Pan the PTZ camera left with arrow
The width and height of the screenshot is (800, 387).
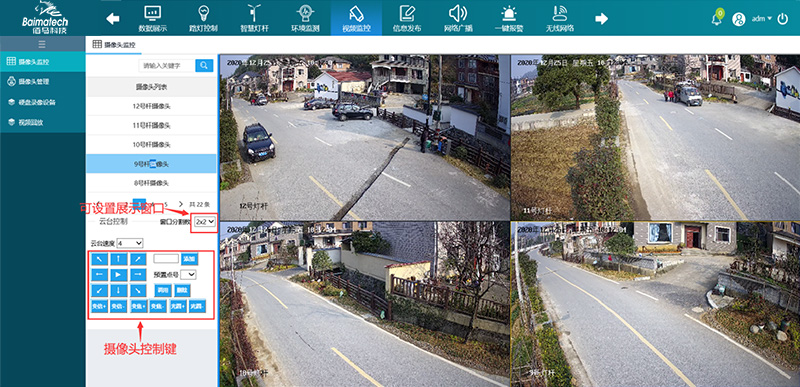tap(99, 275)
